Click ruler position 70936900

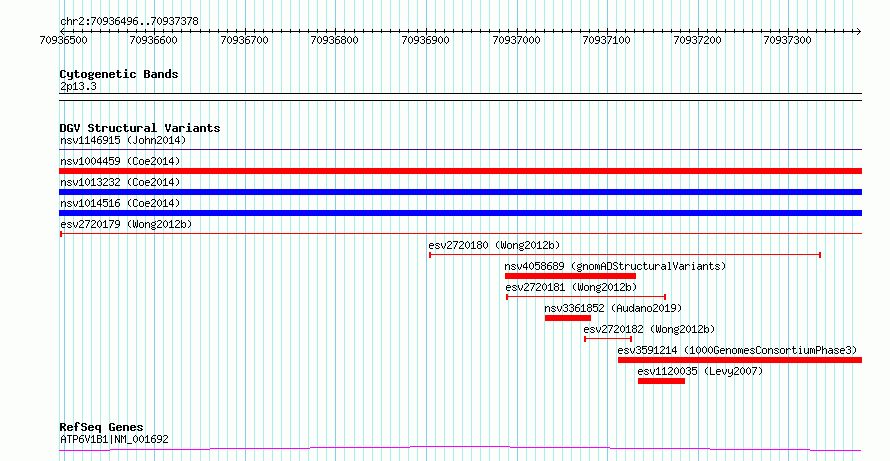click(x=426, y=40)
